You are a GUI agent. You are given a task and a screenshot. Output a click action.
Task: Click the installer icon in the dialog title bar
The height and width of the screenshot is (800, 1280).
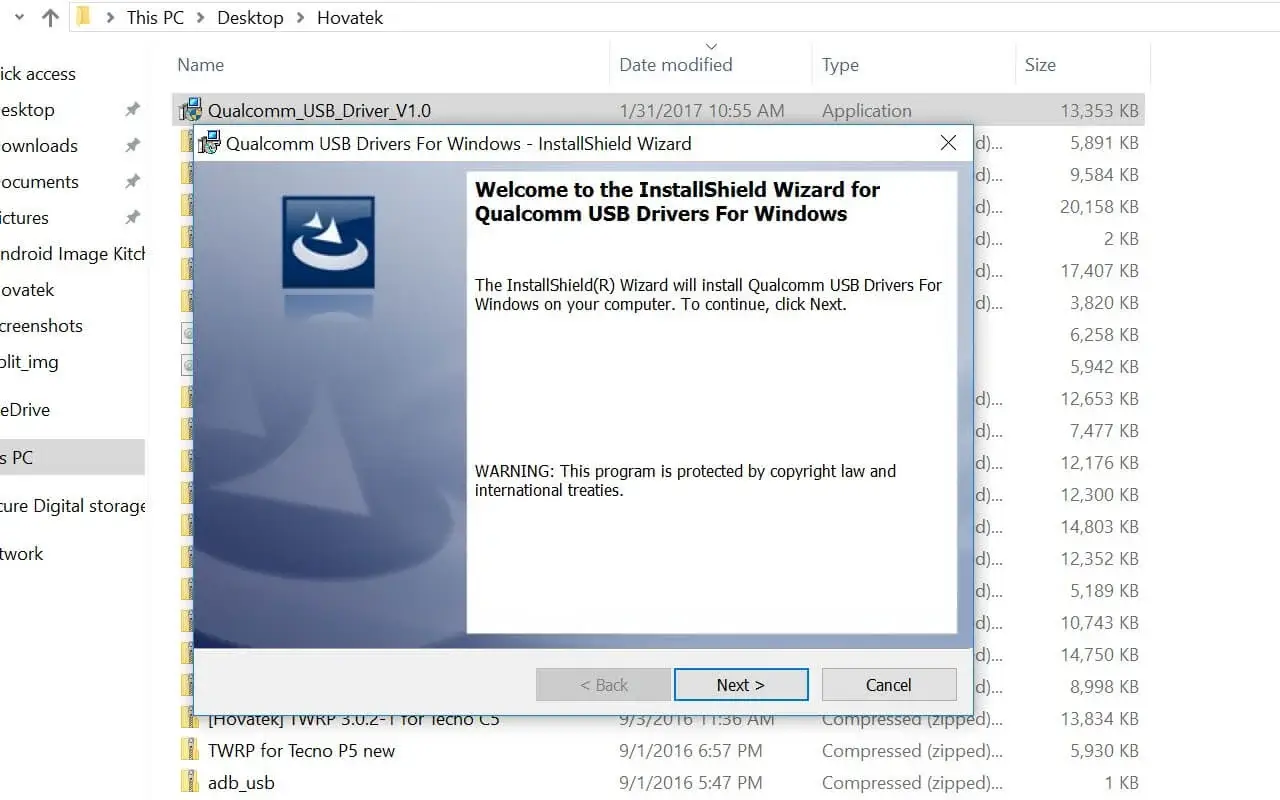click(x=208, y=143)
